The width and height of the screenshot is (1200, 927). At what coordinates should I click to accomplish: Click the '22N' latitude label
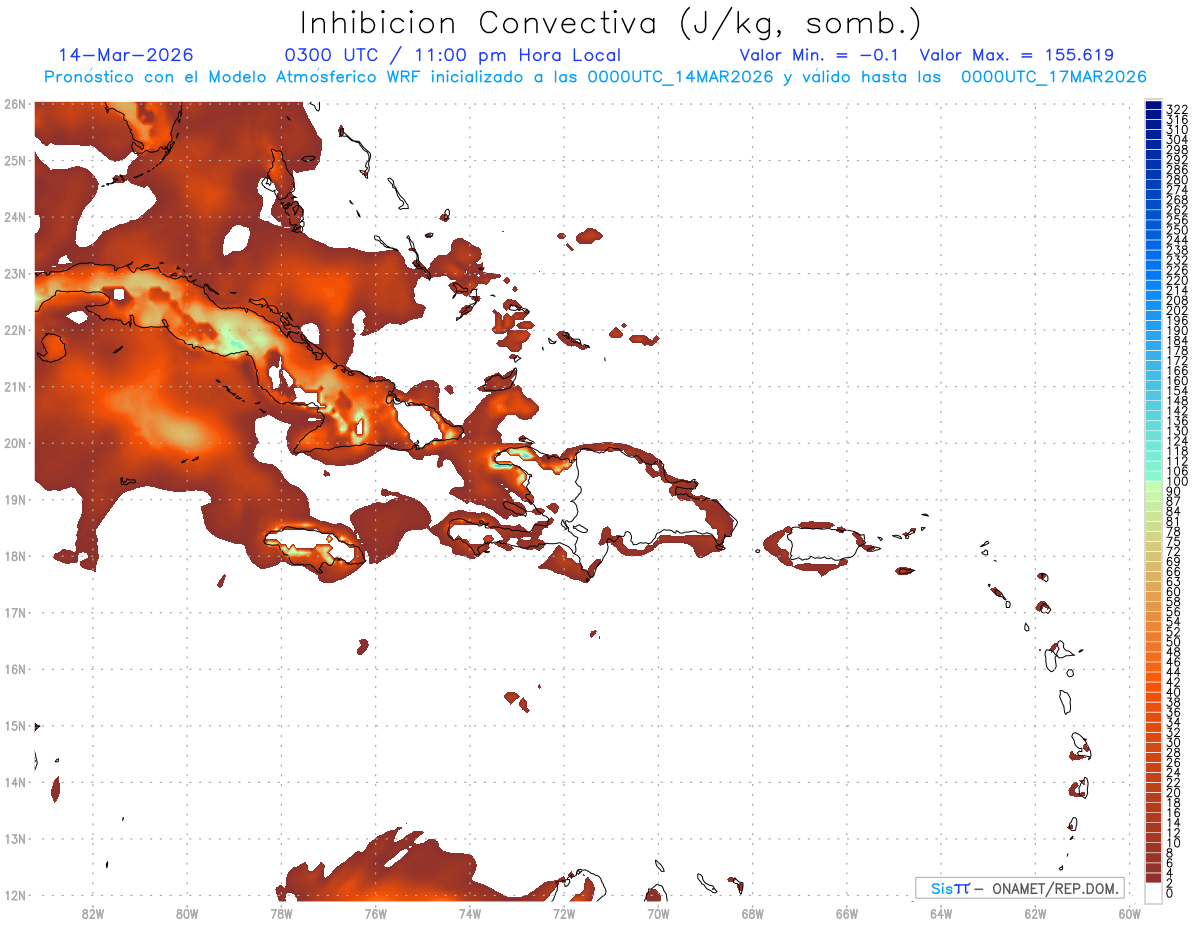click(x=14, y=330)
